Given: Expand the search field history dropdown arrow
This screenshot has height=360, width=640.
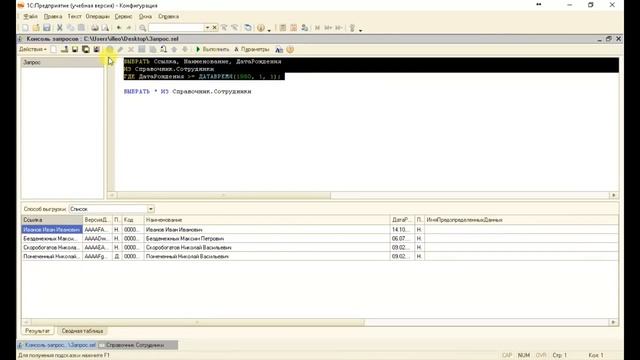Looking at the screenshot, I should (207, 28).
